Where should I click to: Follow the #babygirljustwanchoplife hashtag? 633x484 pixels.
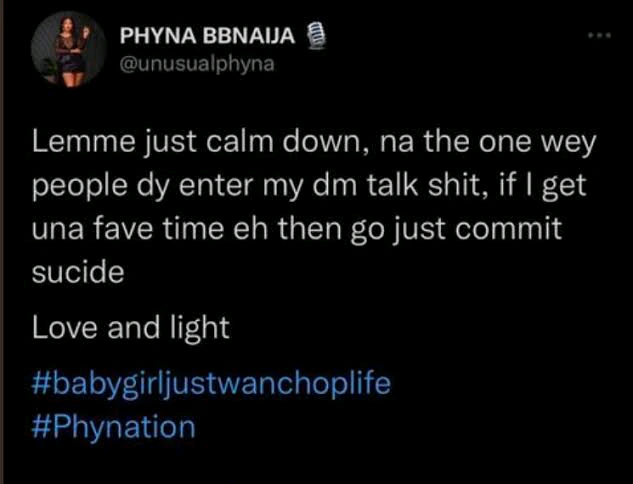point(211,383)
